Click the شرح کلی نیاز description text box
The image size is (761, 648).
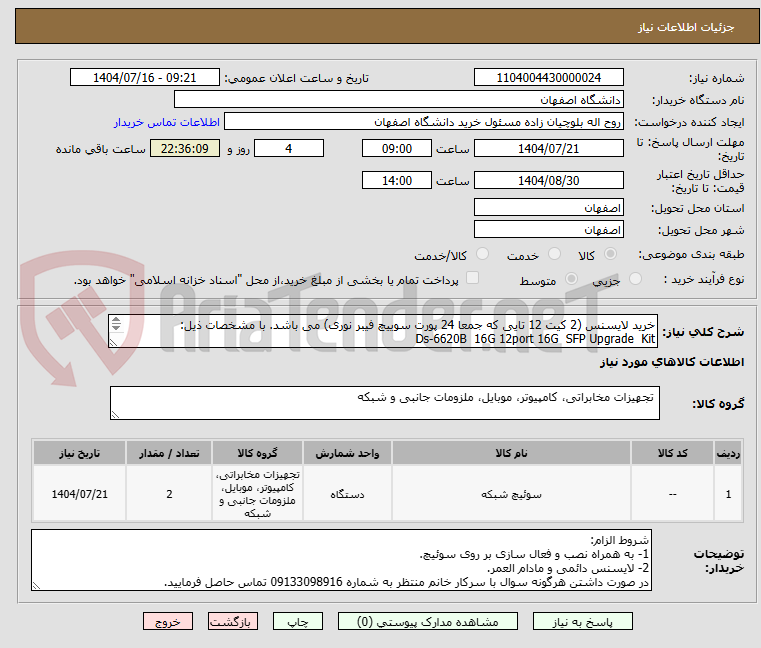coord(383,331)
